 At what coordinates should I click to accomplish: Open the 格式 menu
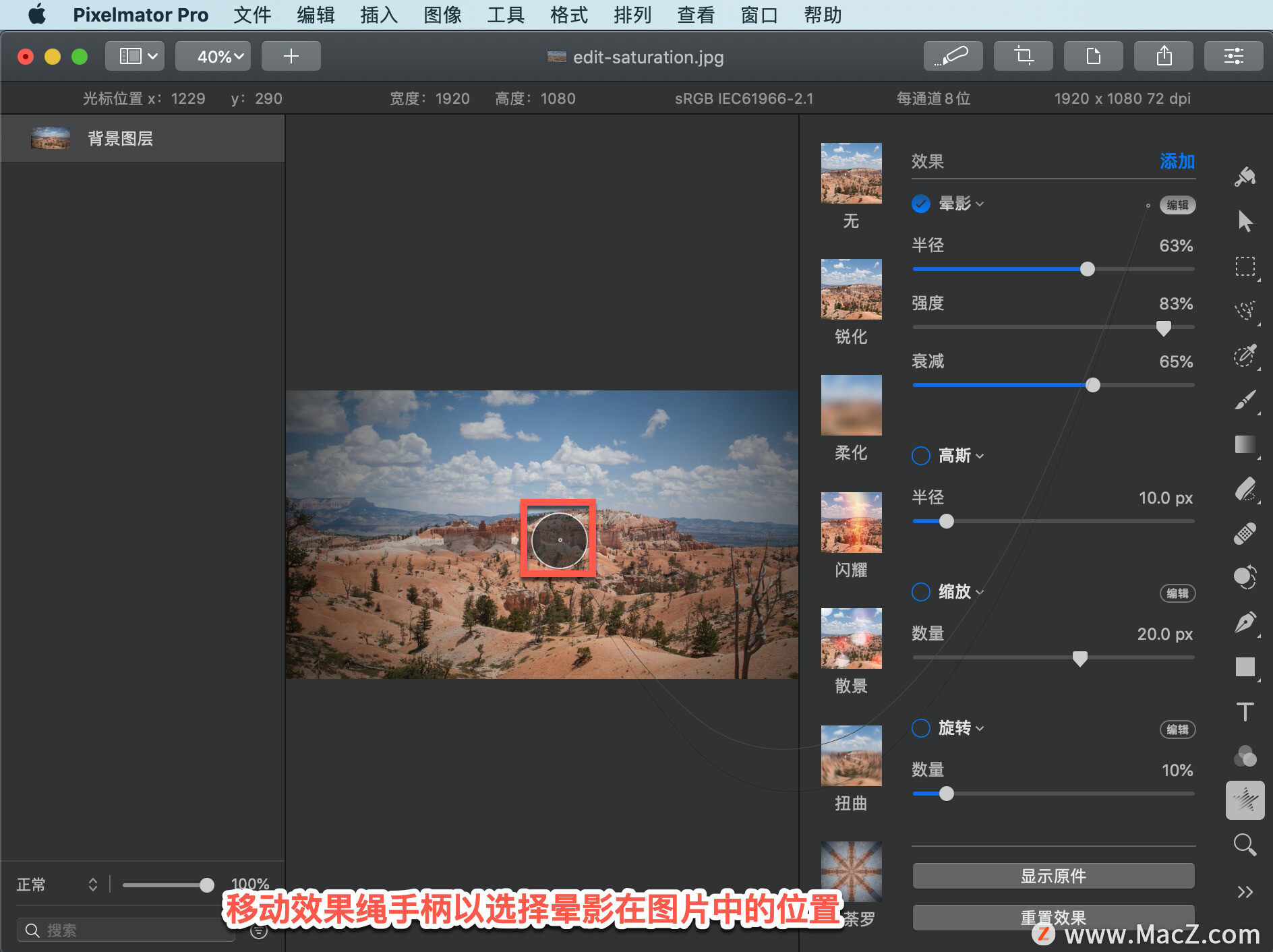click(x=569, y=15)
